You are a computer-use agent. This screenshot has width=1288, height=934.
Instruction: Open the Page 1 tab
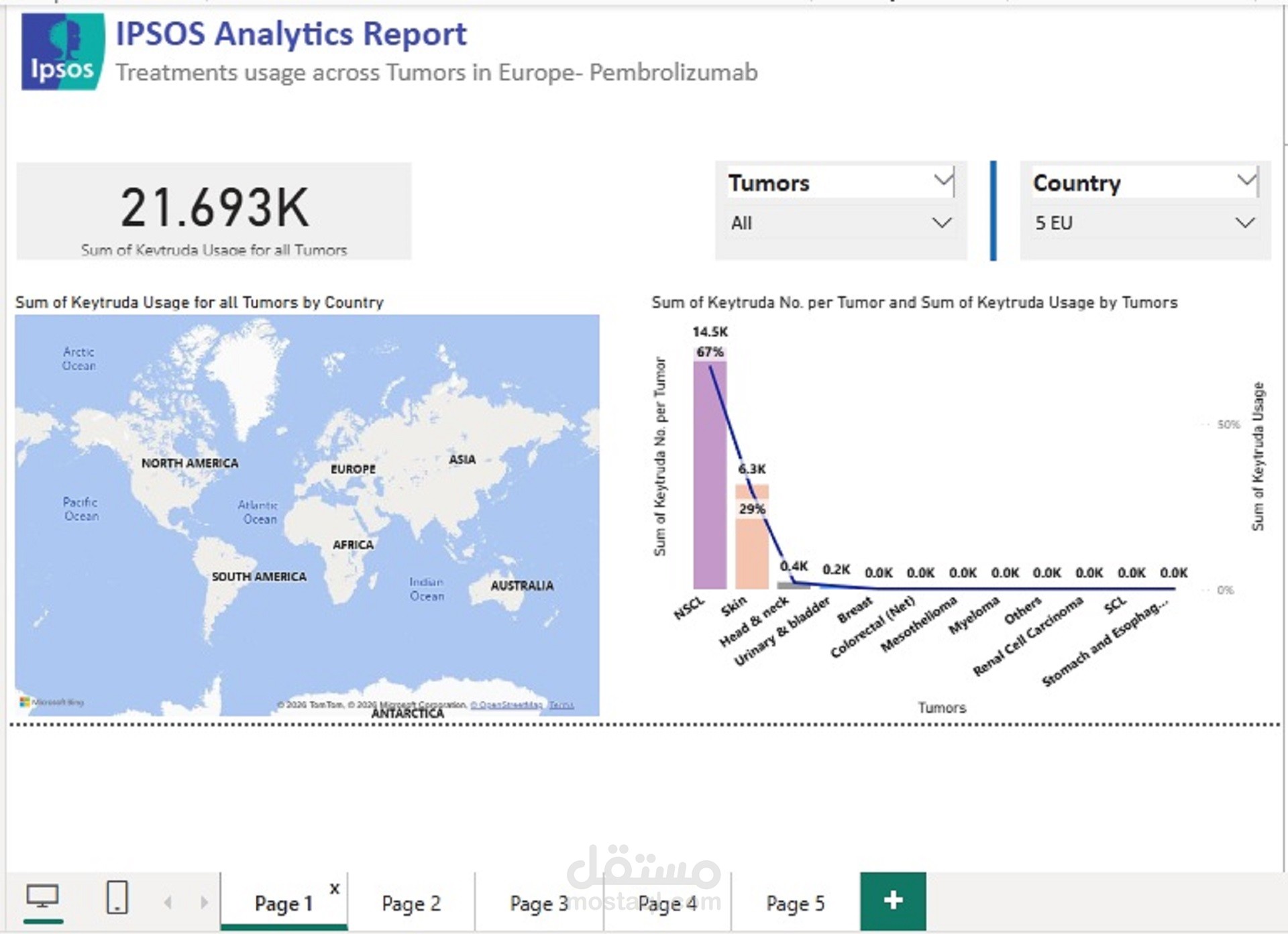tap(284, 903)
